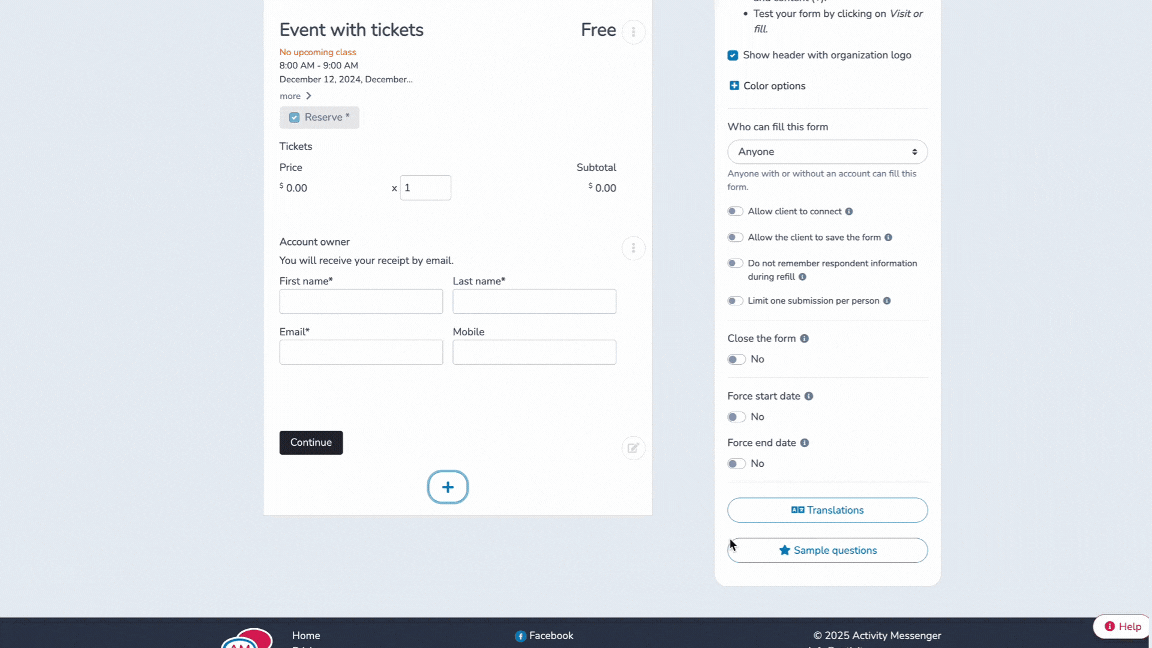Click inside the First name field
Viewport: 1152px width, 648px height.
pos(360,301)
